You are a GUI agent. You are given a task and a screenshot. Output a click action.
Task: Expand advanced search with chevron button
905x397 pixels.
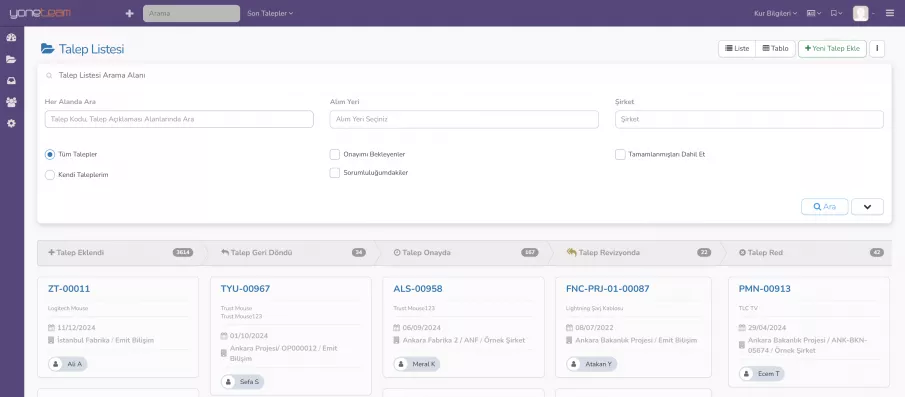point(867,207)
